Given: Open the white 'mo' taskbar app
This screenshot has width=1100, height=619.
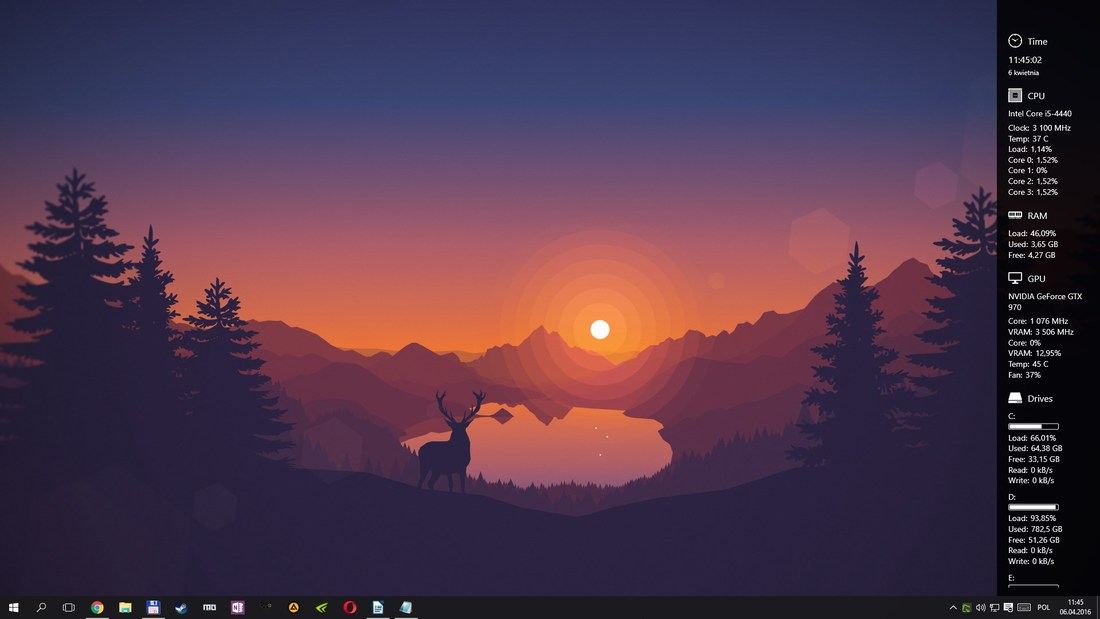Looking at the screenshot, I should (210, 608).
